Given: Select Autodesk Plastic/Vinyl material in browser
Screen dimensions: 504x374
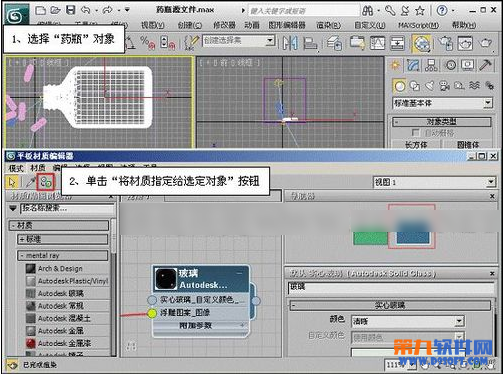Looking at the screenshot, I should (x=67, y=281).
